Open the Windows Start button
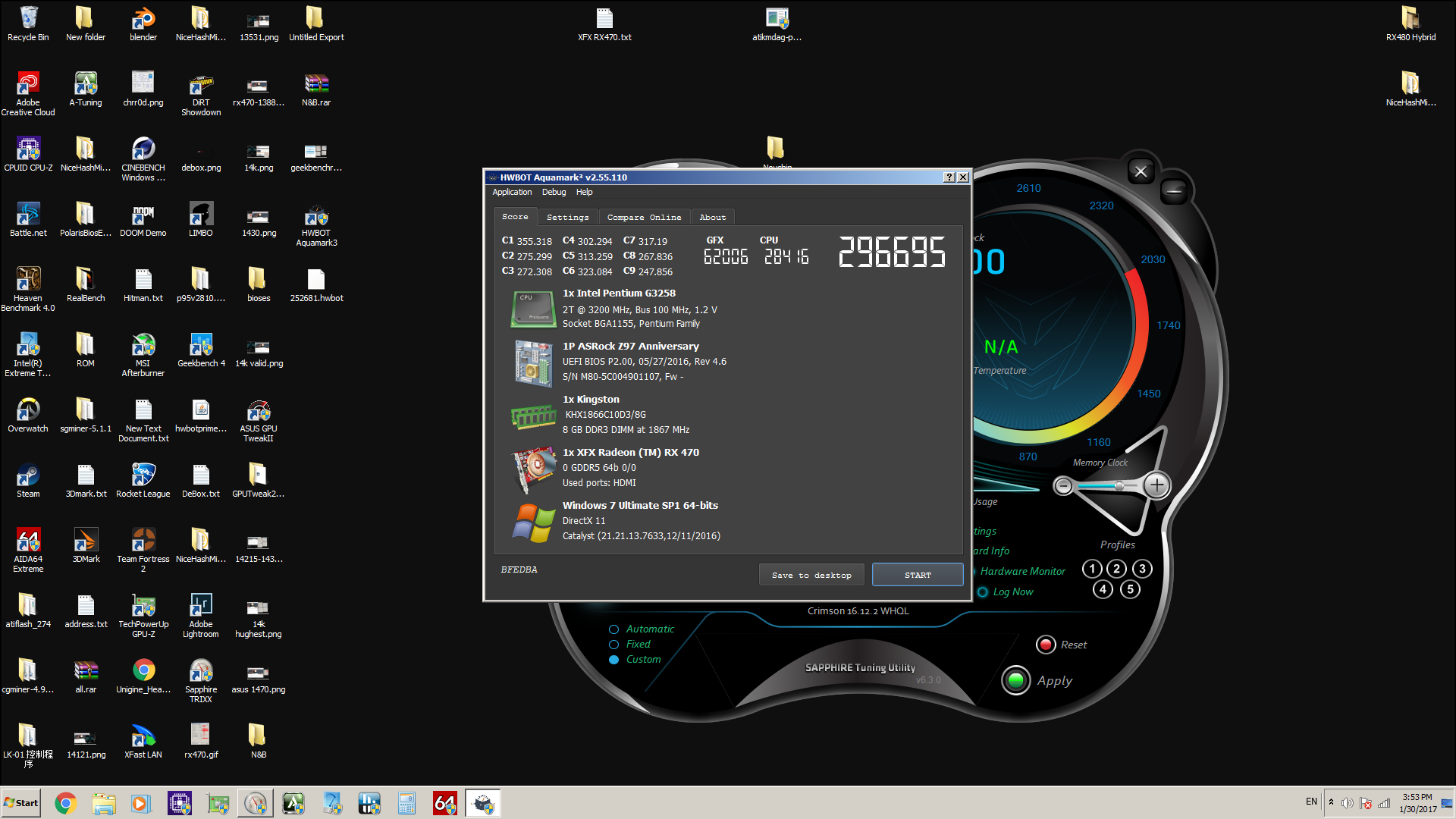 coord(20,803)
